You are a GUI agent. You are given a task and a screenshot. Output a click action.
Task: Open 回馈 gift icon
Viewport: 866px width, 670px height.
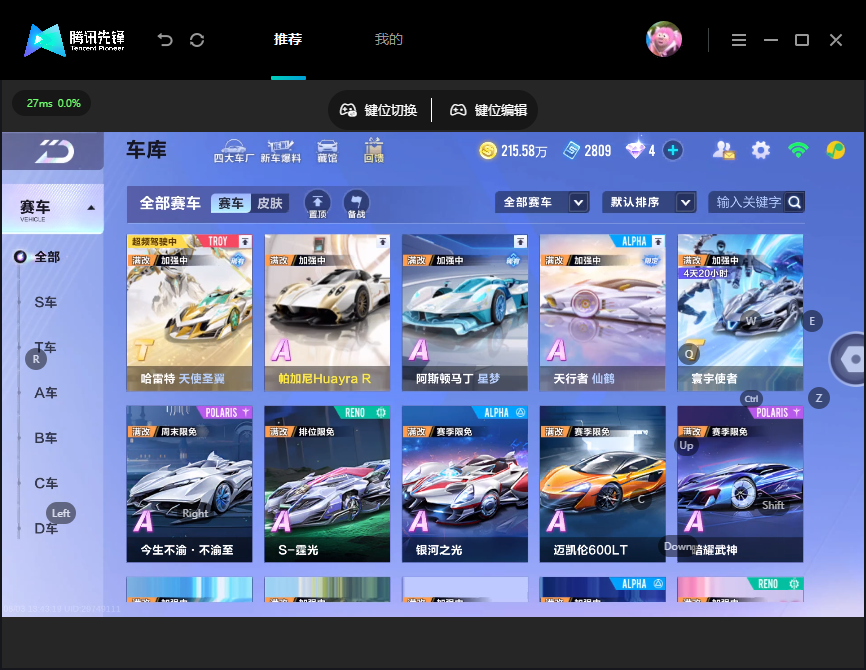point(374,151)
